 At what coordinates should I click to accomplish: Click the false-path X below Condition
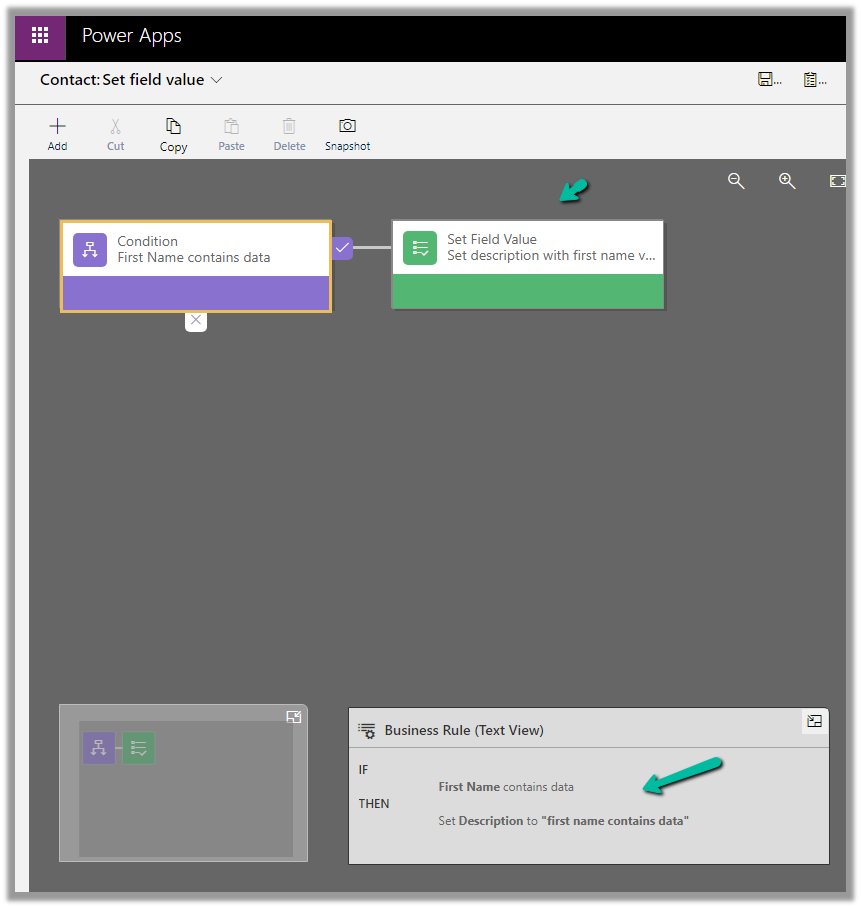[x=196, y=320]
